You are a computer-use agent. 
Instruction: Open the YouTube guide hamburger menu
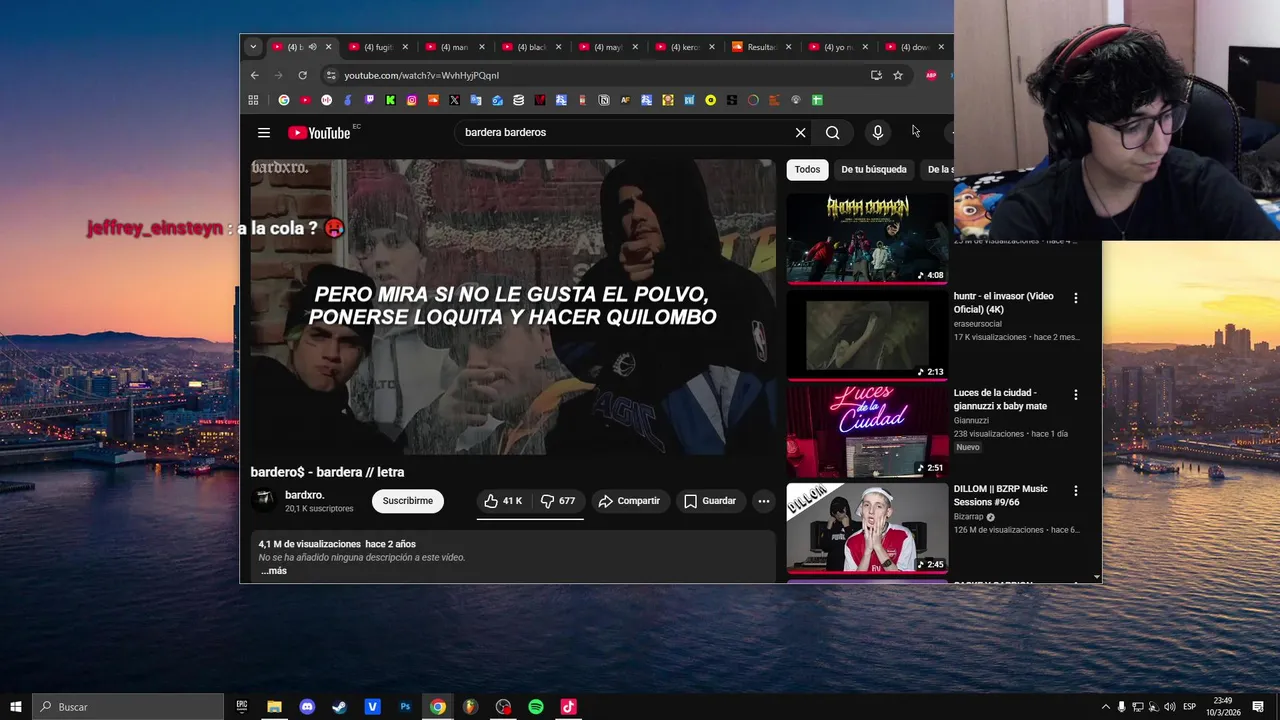264,133
